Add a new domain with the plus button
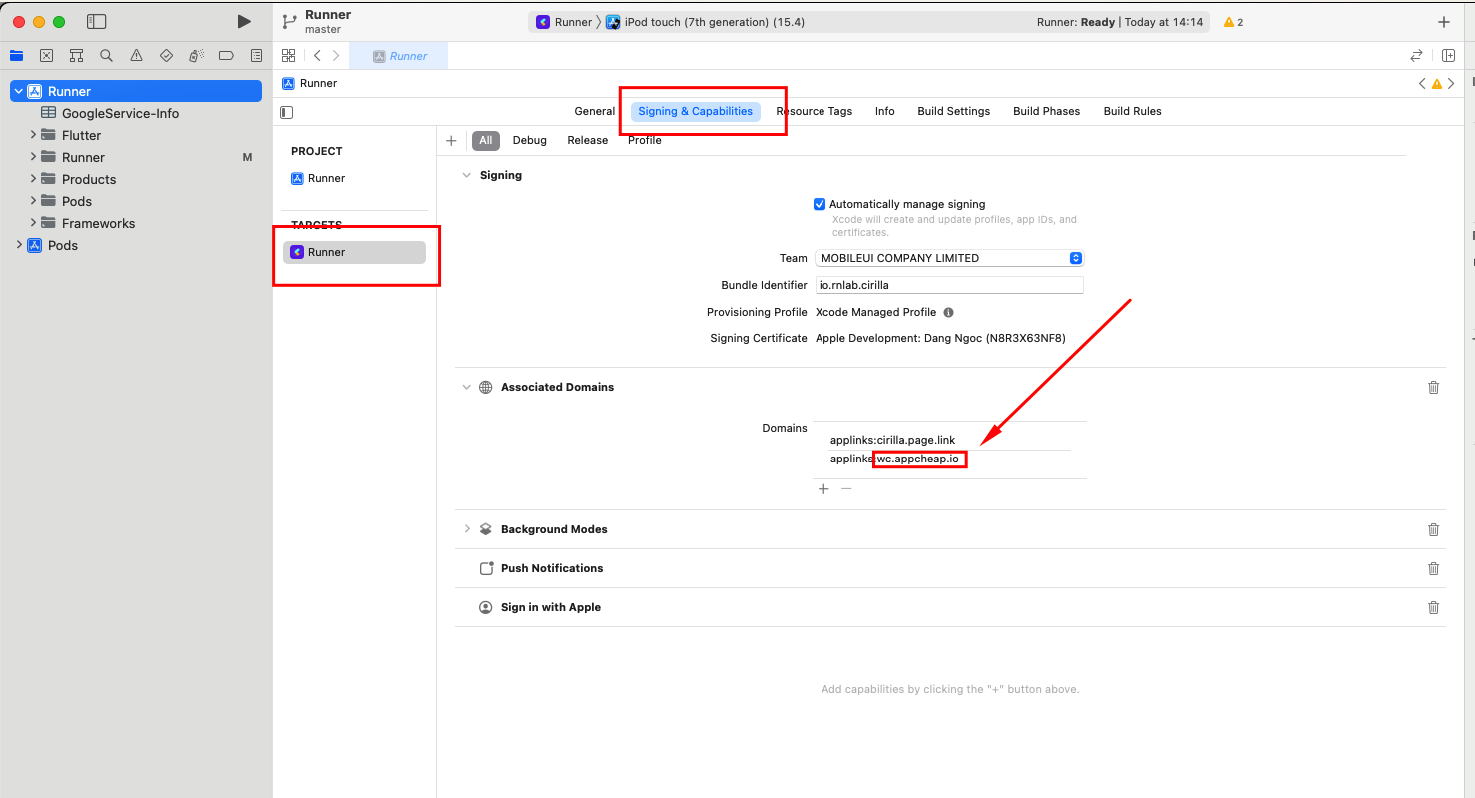 823,488
